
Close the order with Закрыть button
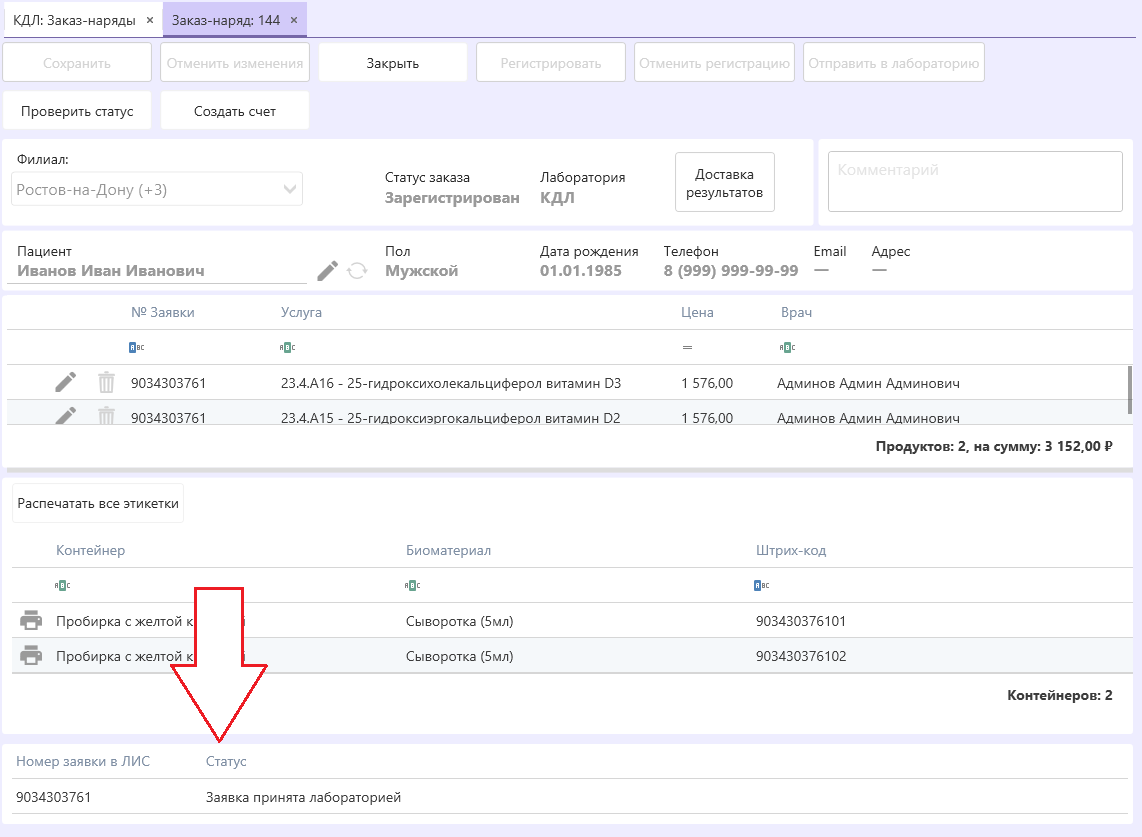coord(393,63)
